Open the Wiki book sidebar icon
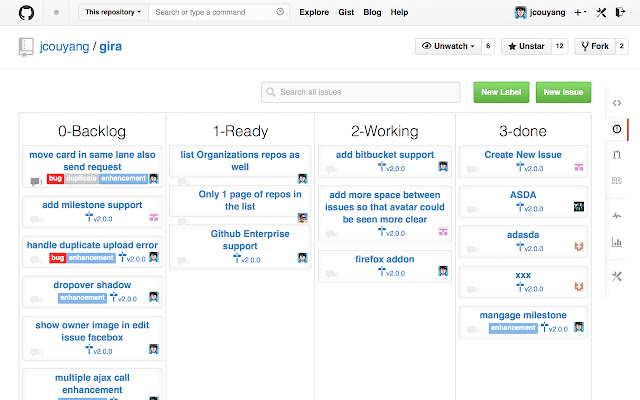The height and width of the screenshot is (400, 640). 617,180
